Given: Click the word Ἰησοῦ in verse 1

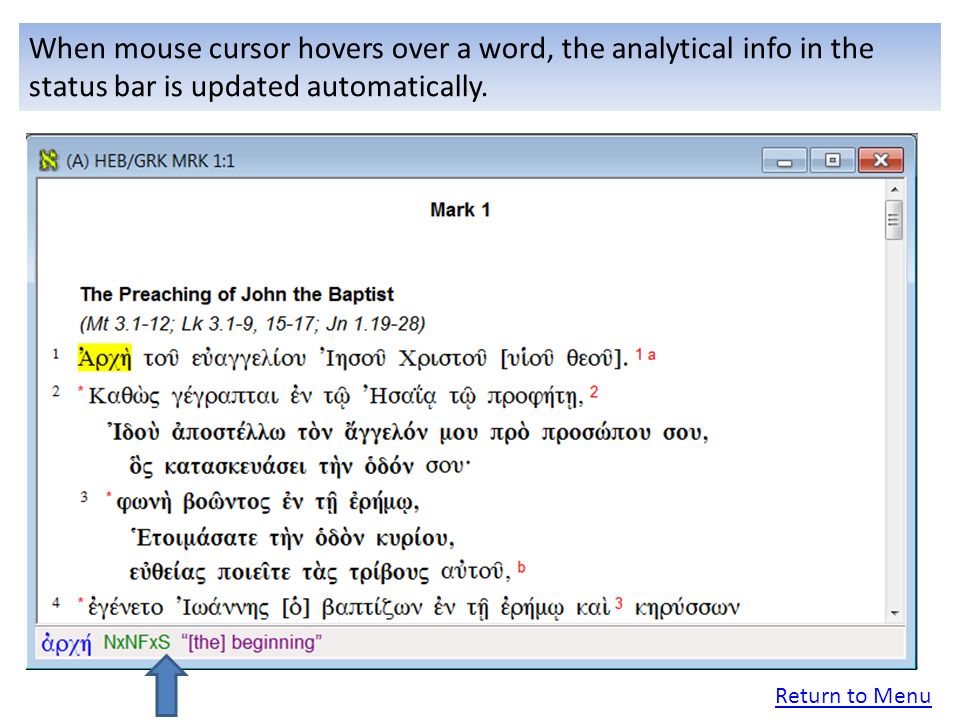Looking at the screenshot, I should [353, 358].
